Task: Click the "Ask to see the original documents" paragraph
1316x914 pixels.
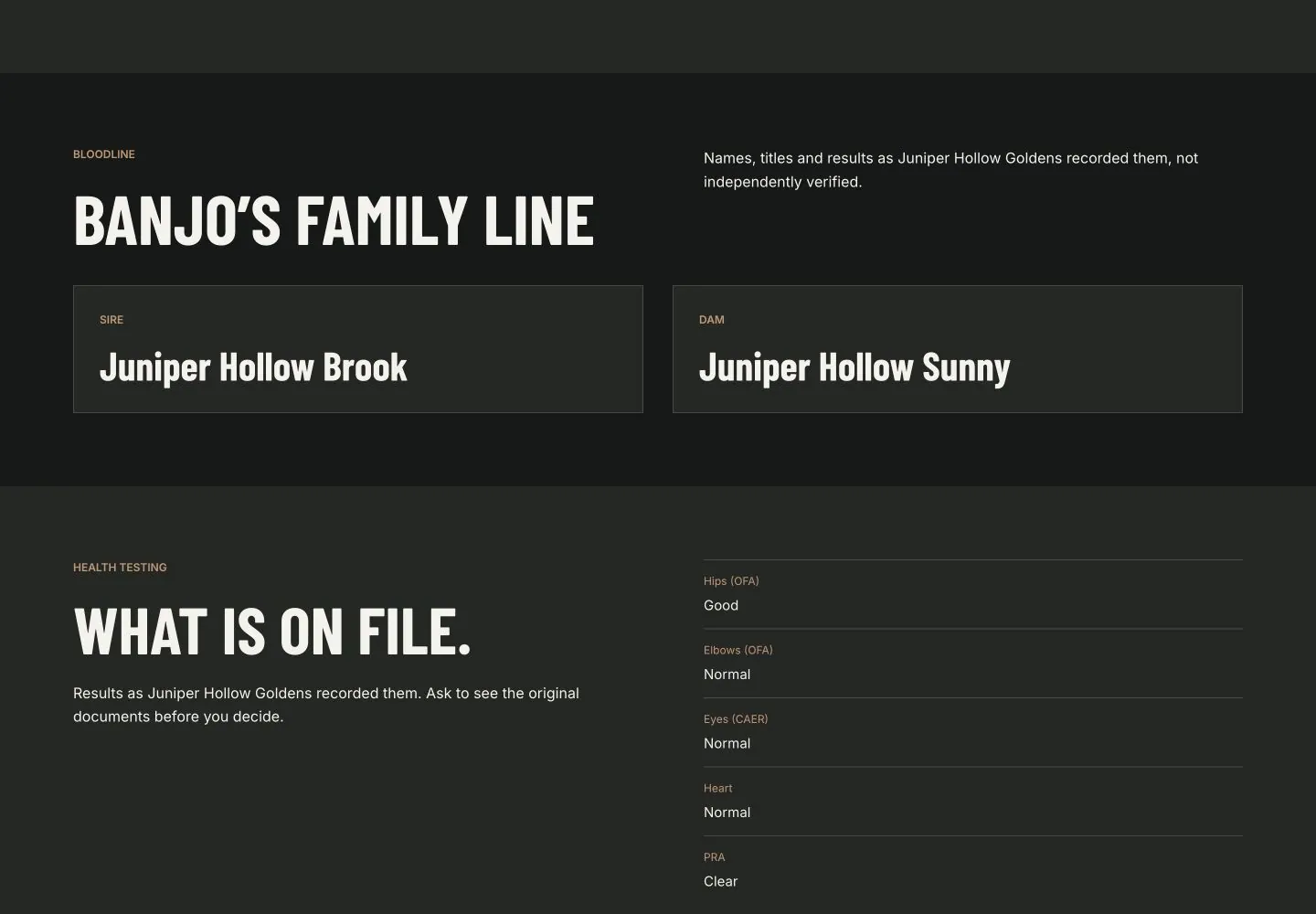Action: tap(326, 705)
